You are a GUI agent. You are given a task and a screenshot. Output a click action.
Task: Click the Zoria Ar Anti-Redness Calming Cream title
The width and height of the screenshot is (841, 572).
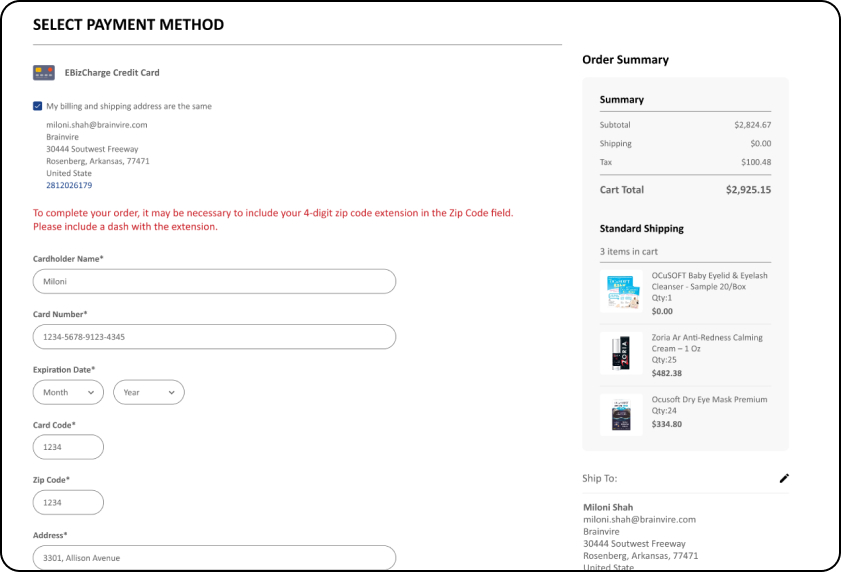pos(707,343)
